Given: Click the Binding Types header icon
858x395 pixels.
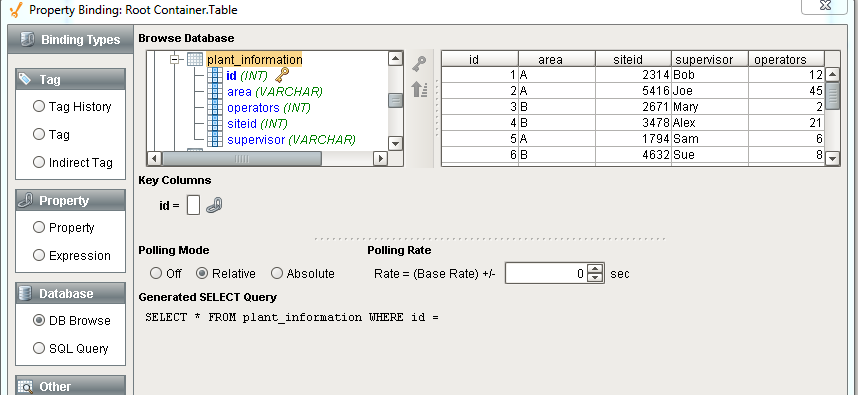Looking at the screenshot, I should tap(27, 39).
